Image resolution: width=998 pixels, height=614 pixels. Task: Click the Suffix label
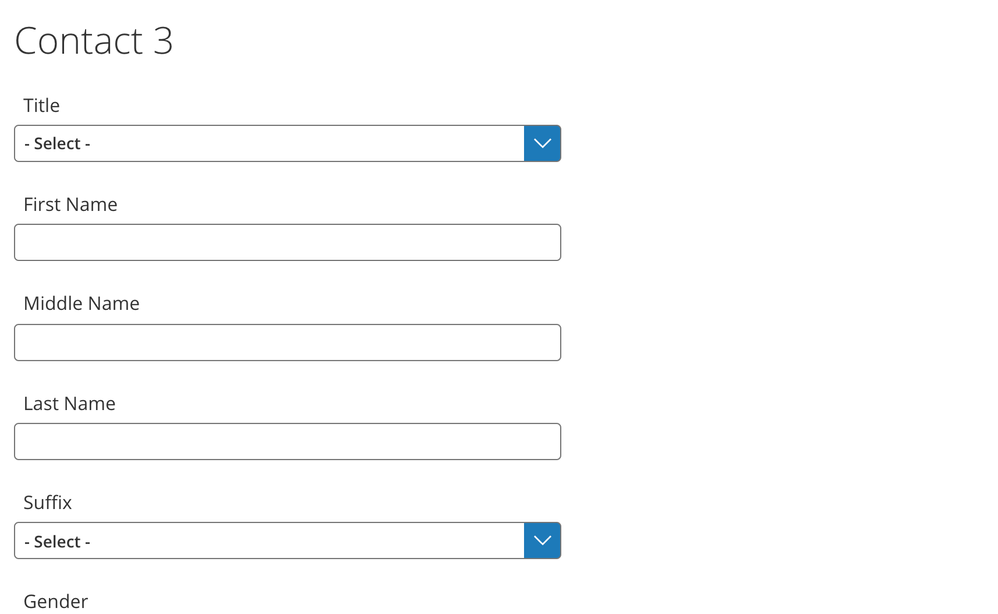(47, 502)
